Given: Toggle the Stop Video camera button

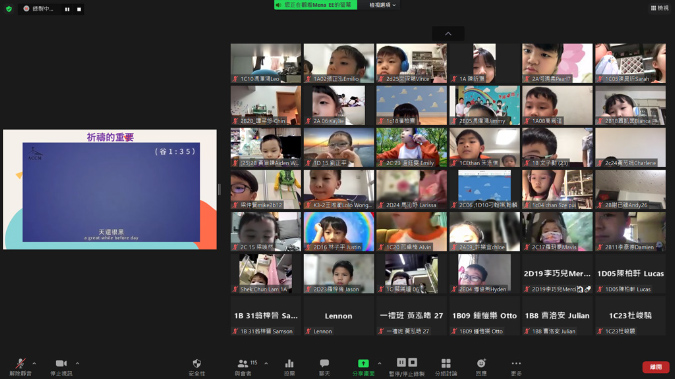Looking at the screenshot, I should click(61, 363).
